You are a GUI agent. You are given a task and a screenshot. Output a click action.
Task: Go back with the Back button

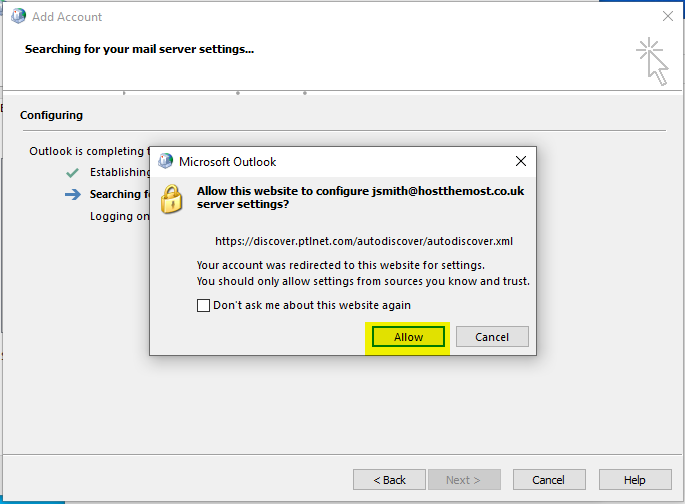click(x=389, y=480)
